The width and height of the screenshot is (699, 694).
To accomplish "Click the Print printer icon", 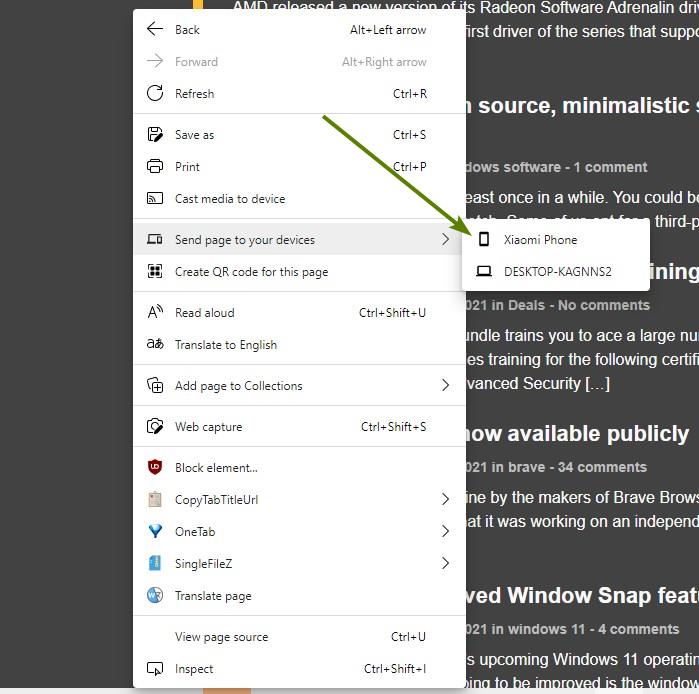I will coord(155,166).
